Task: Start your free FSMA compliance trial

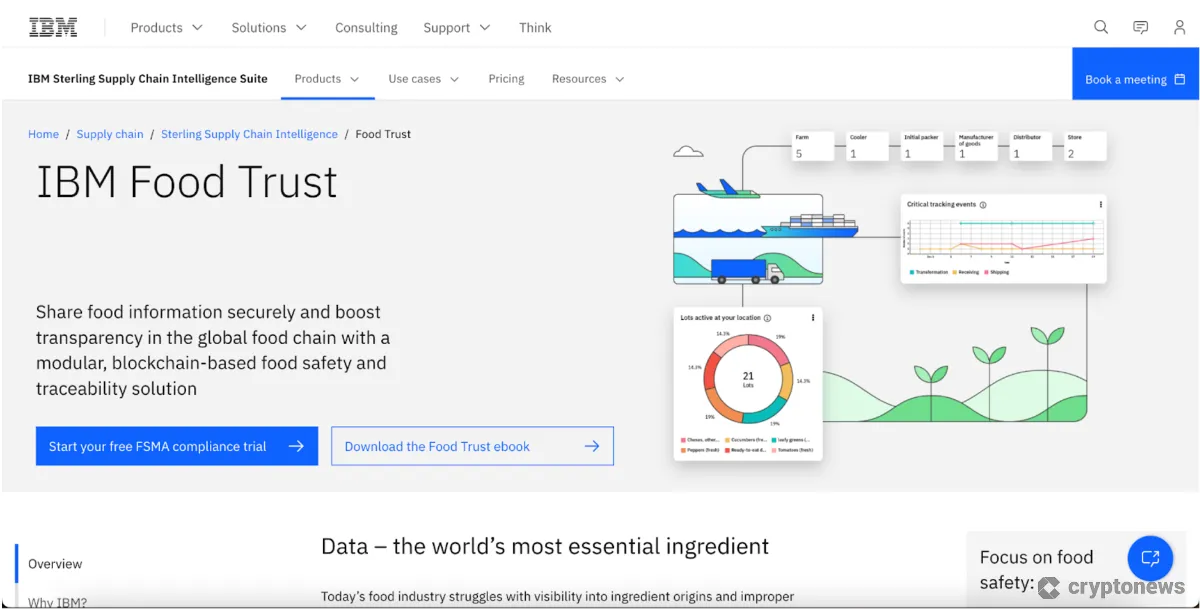Action: 176,446
